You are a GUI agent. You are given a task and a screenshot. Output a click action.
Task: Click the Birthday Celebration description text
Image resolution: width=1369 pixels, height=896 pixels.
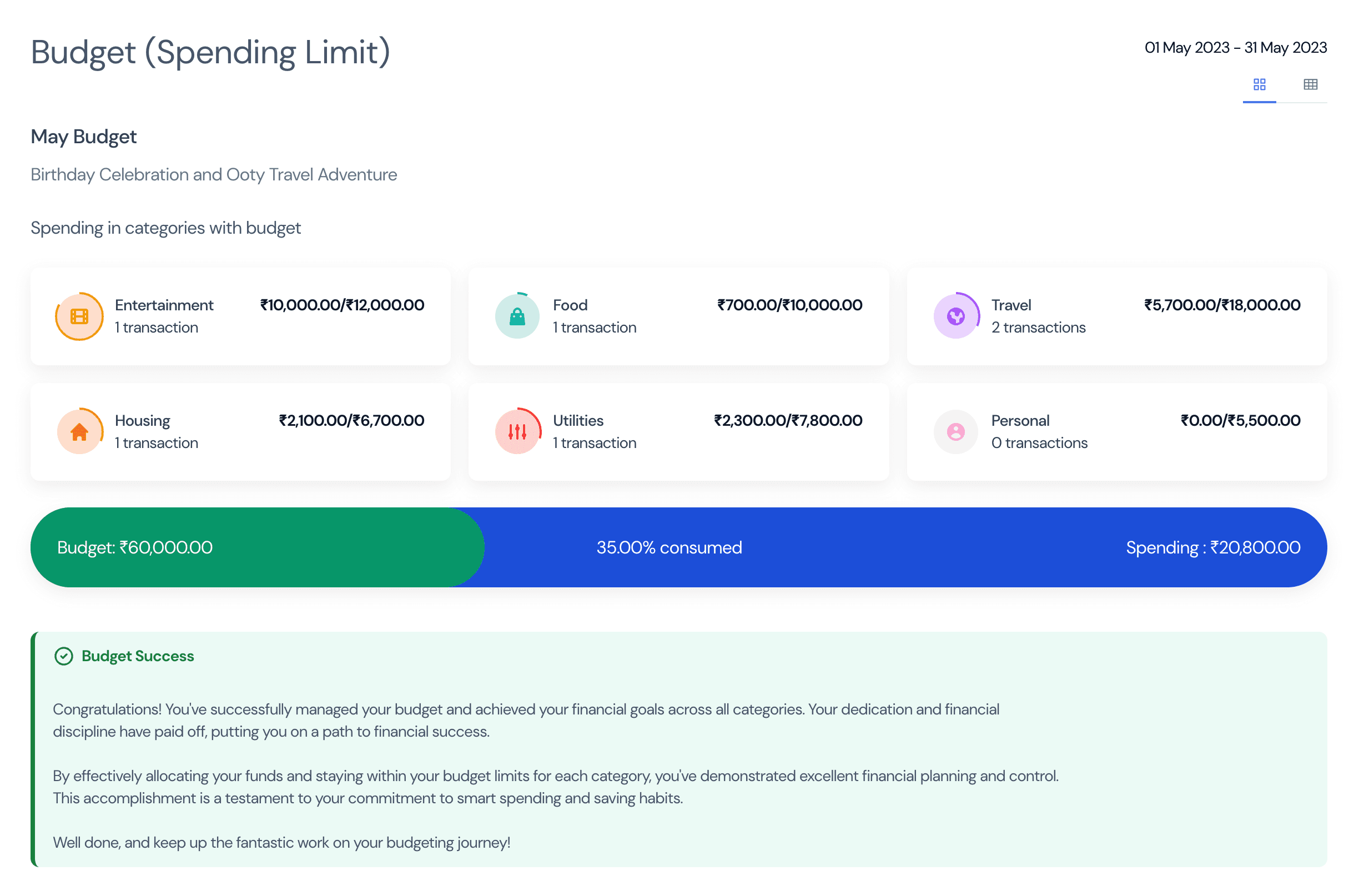coord(213,174)
